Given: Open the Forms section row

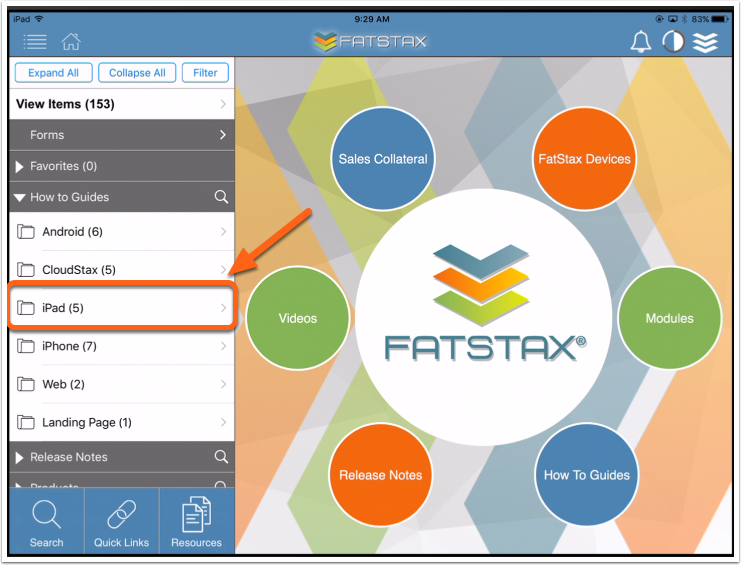Looking at the screenshot, I should tap(121, 135).
